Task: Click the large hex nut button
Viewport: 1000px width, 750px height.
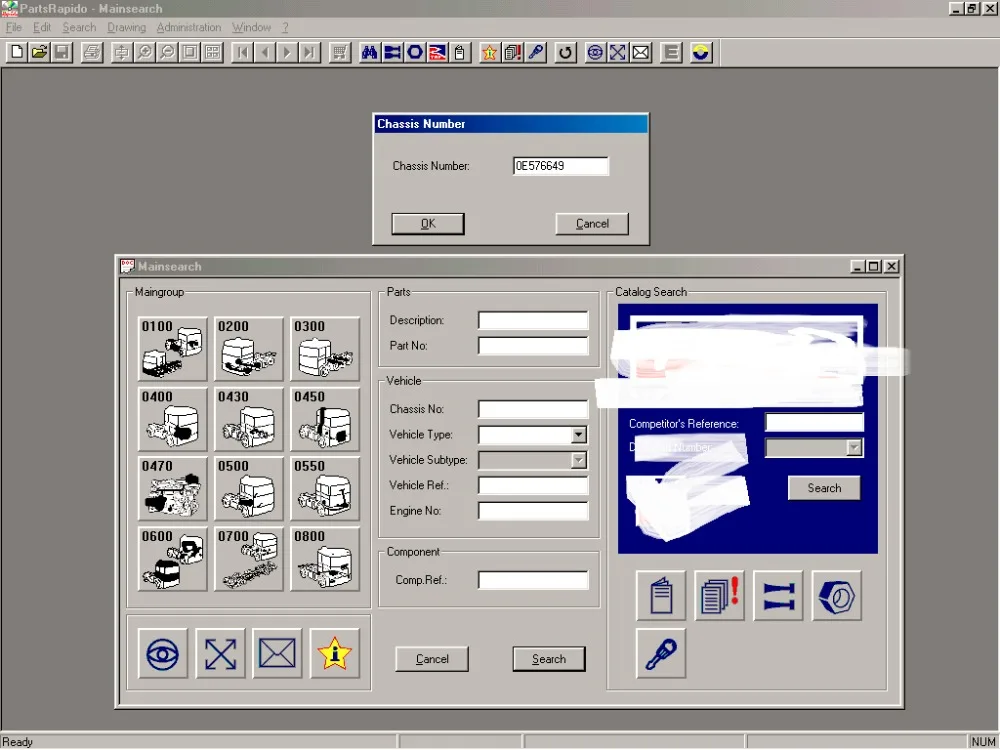Action: (837, 596)
